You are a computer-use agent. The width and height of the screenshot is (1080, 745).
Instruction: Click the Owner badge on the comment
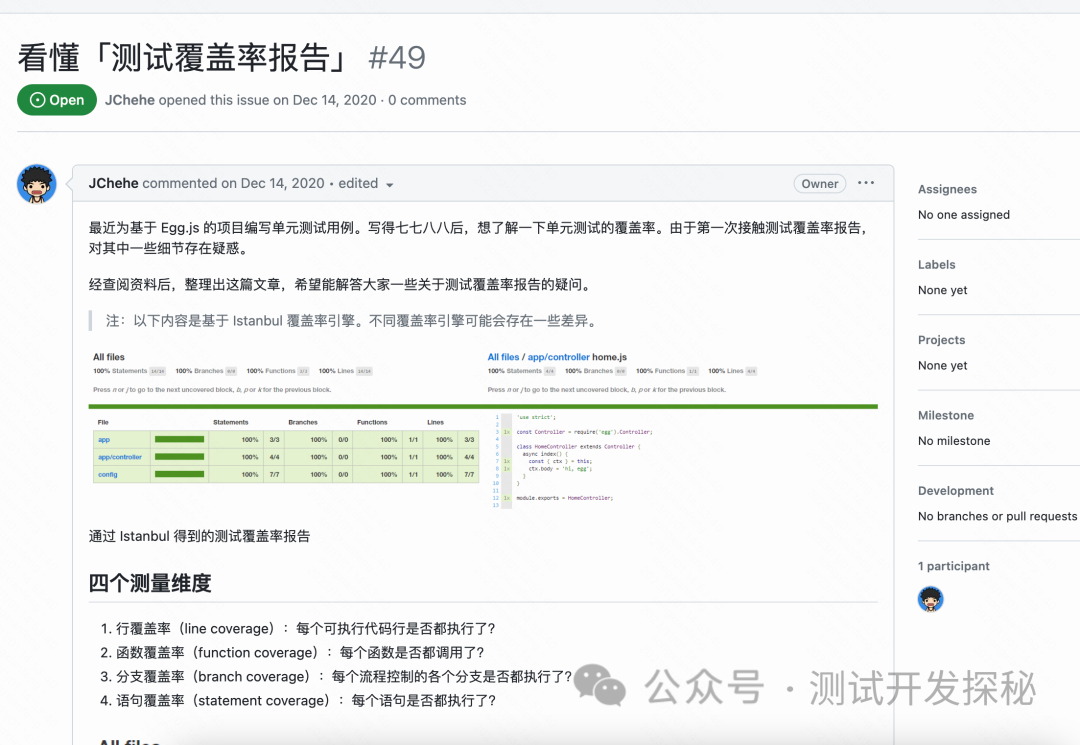[820, 184]
